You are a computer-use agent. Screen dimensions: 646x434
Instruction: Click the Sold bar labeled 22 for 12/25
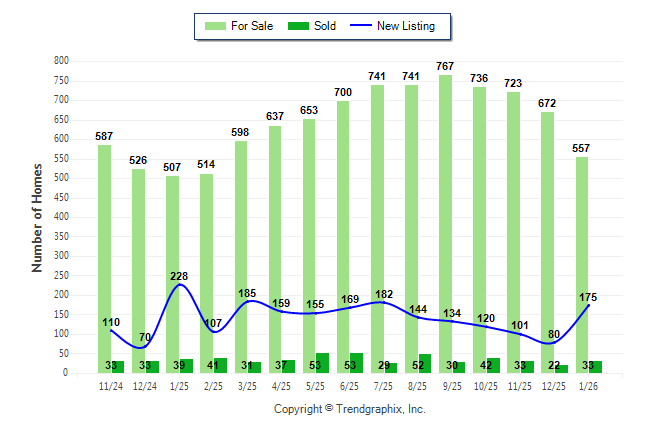pos(561,369)
